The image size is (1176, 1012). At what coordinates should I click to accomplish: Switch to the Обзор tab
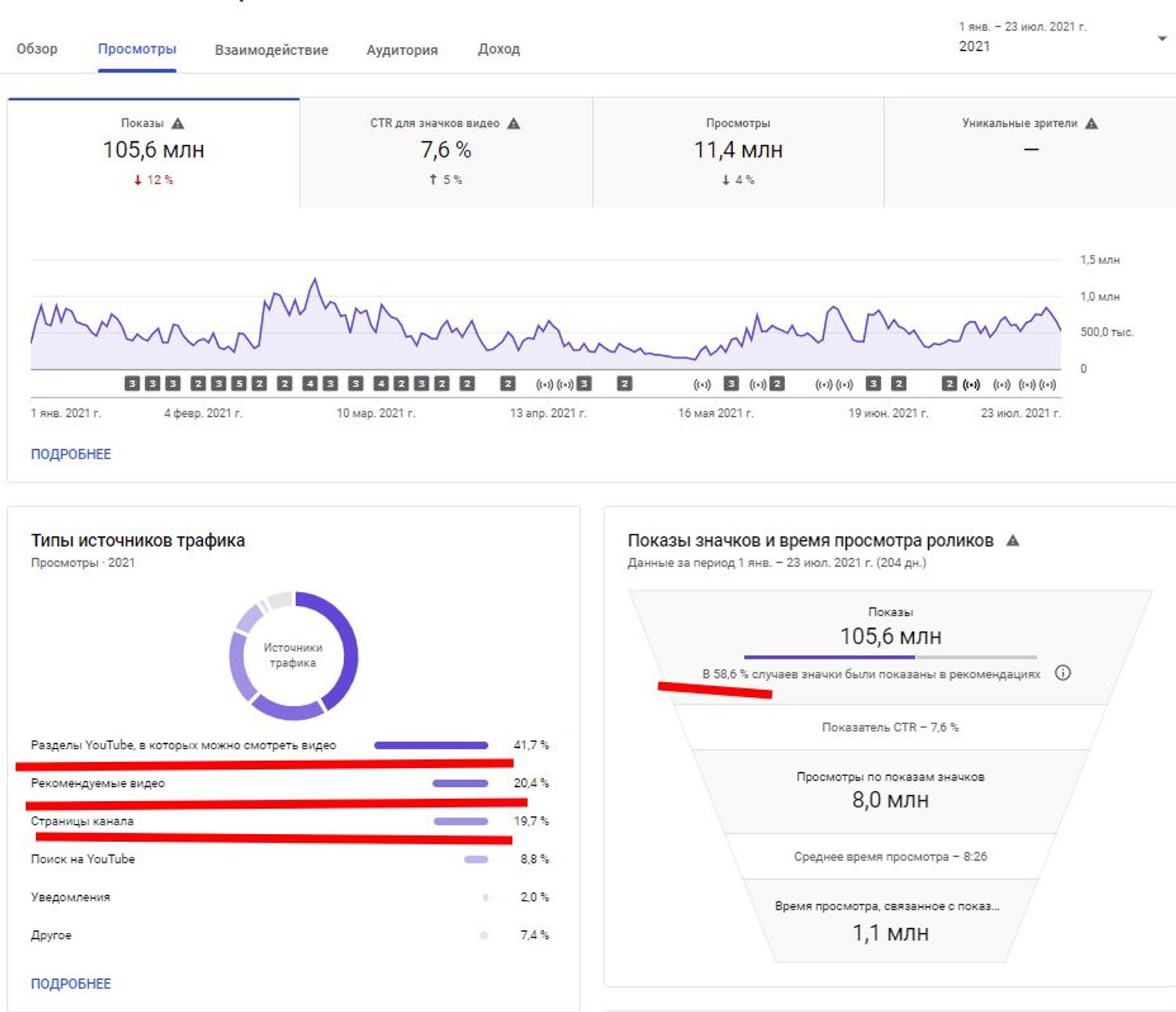(x=37, y=49)
